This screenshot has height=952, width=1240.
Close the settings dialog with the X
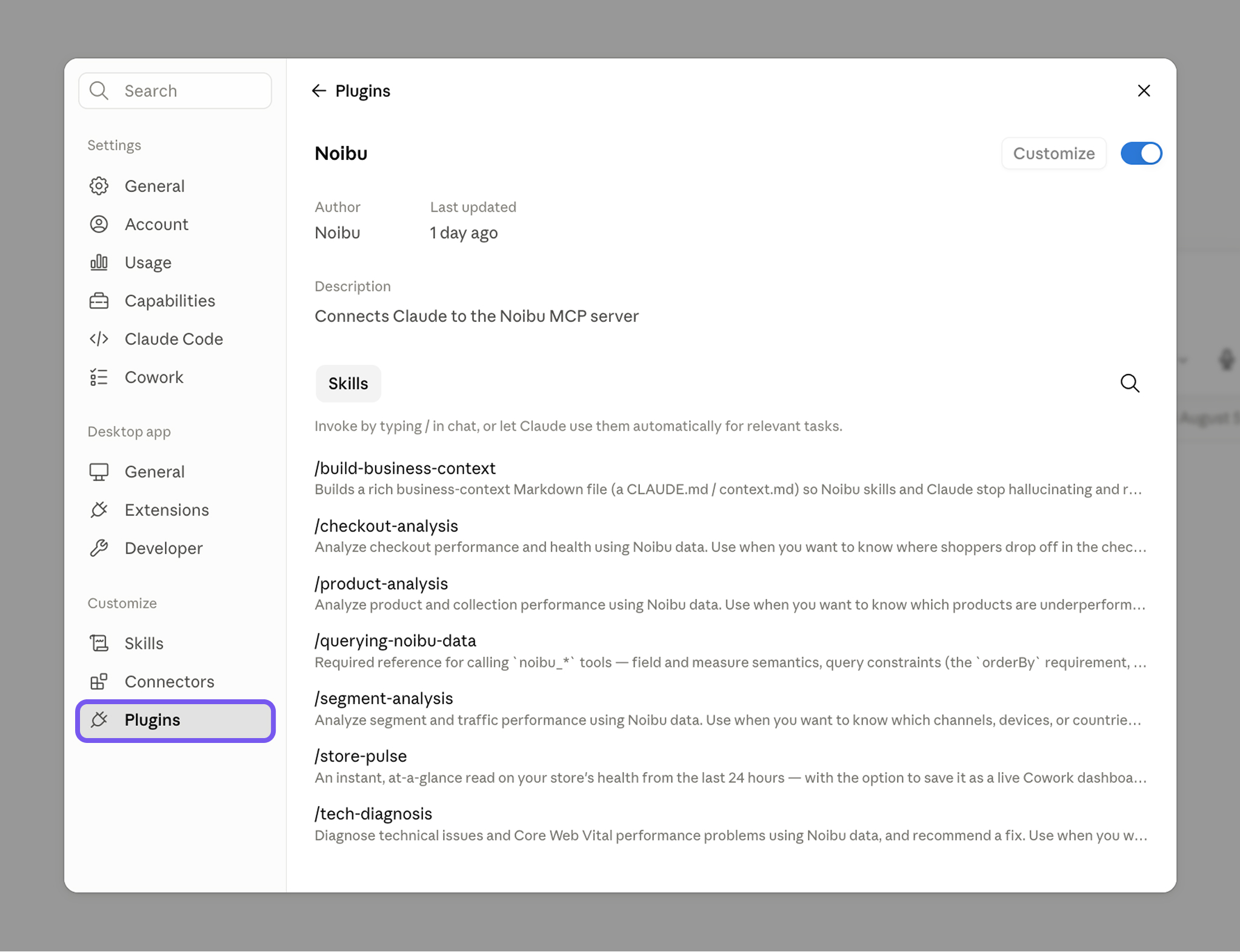click(x=1144, y=91)
